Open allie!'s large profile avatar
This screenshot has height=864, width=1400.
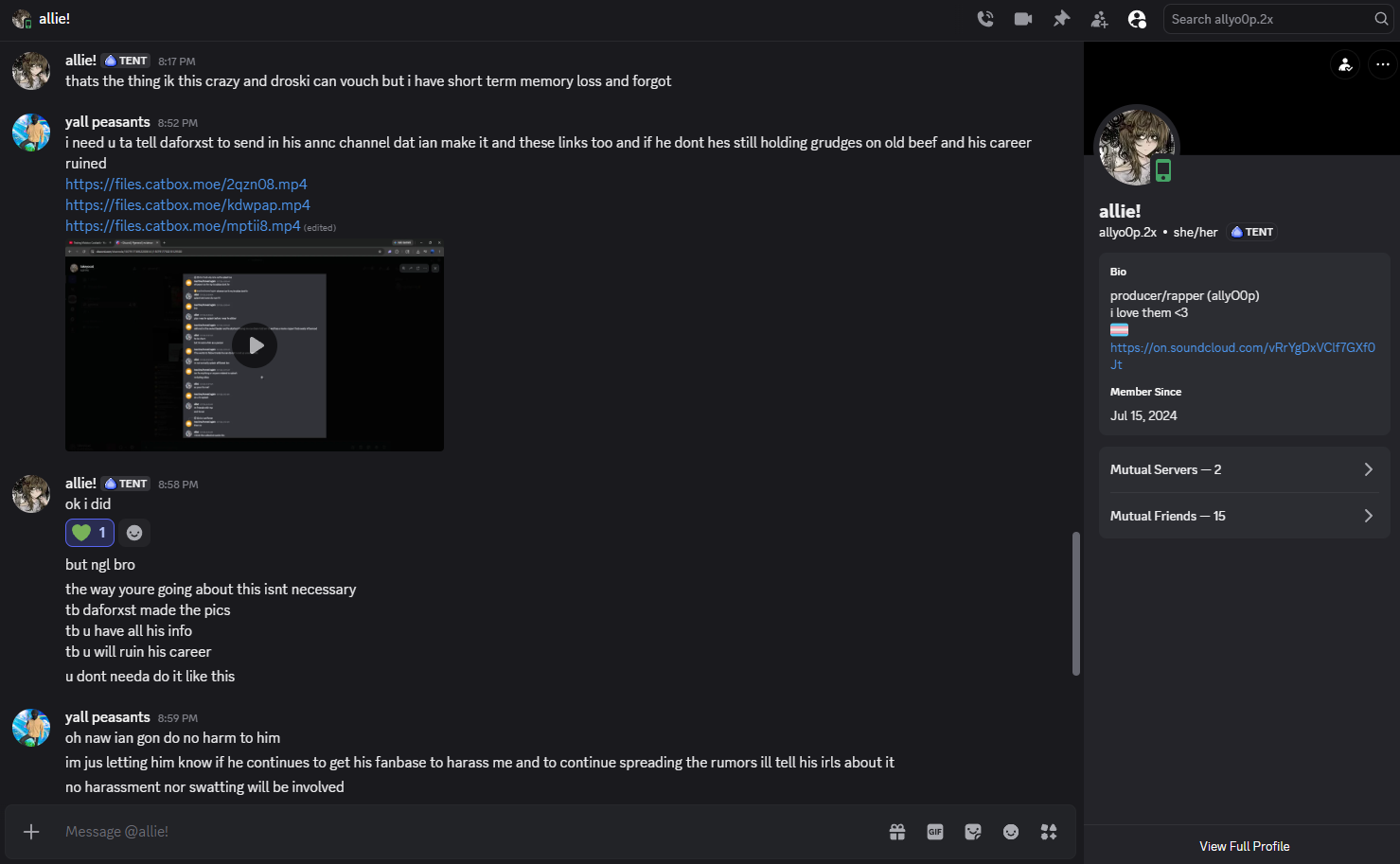(1136, 147)
